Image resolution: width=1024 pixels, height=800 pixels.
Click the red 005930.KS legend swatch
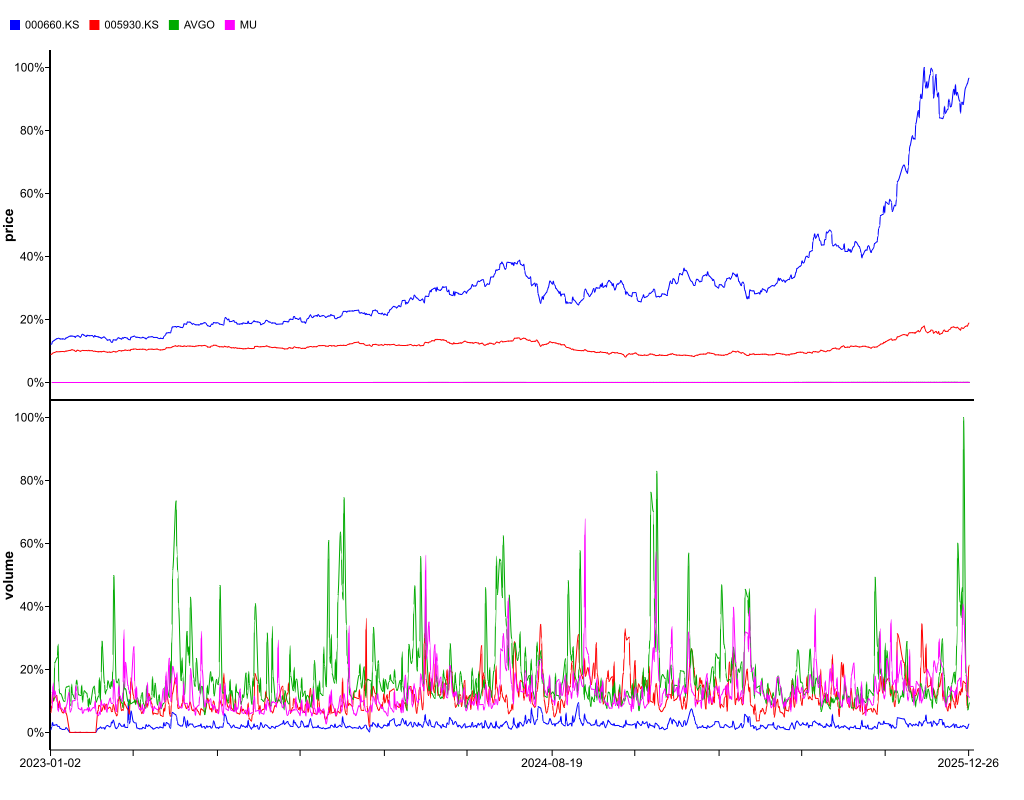[95, 24]
